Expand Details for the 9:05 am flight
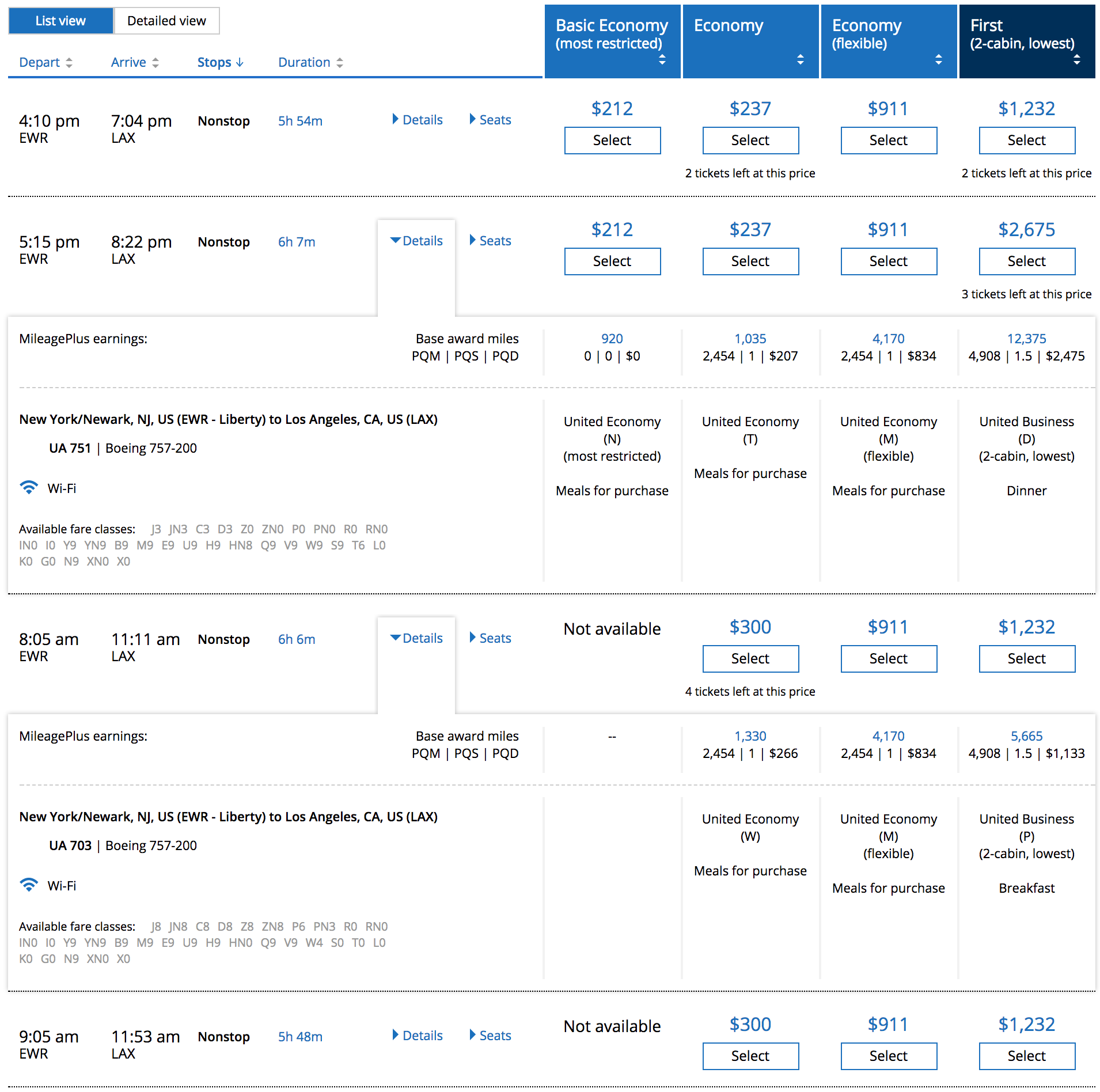 point(418,1036)
